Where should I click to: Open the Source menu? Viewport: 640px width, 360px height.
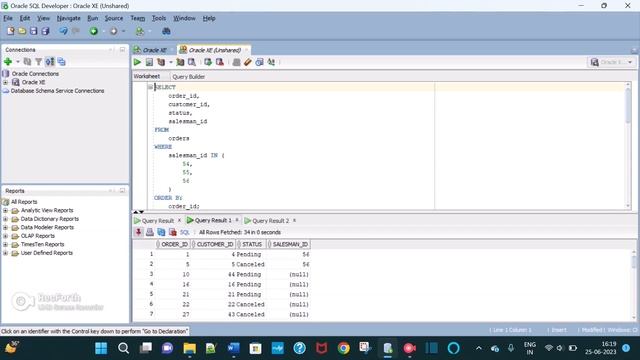click(113, 18)
